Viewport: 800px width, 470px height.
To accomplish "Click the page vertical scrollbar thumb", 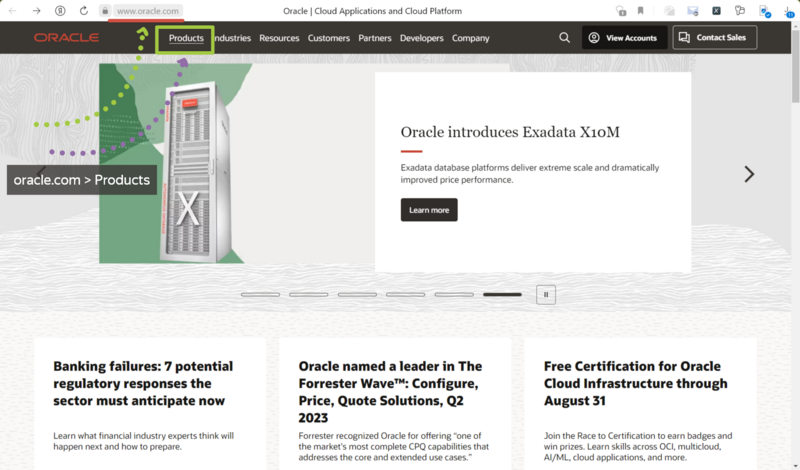I will click(795, 64).
